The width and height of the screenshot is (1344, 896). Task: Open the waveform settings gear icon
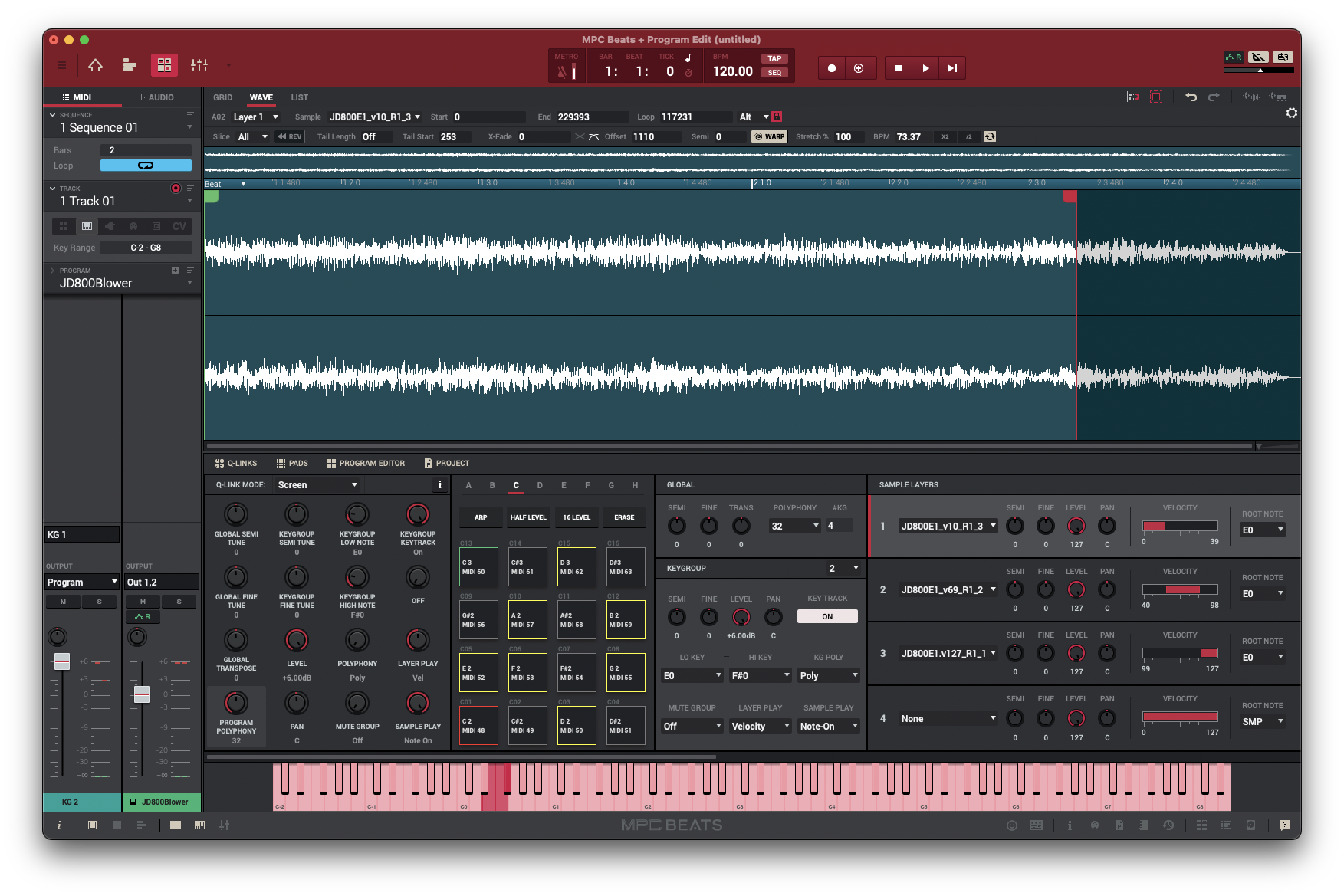click(1292, 113)
